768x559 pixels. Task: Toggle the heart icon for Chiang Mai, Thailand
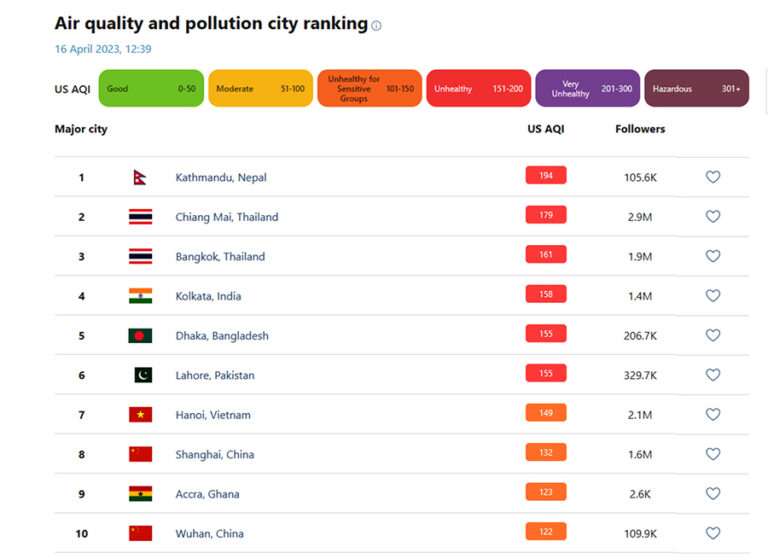pyautogui.click(x=713, y=216)
